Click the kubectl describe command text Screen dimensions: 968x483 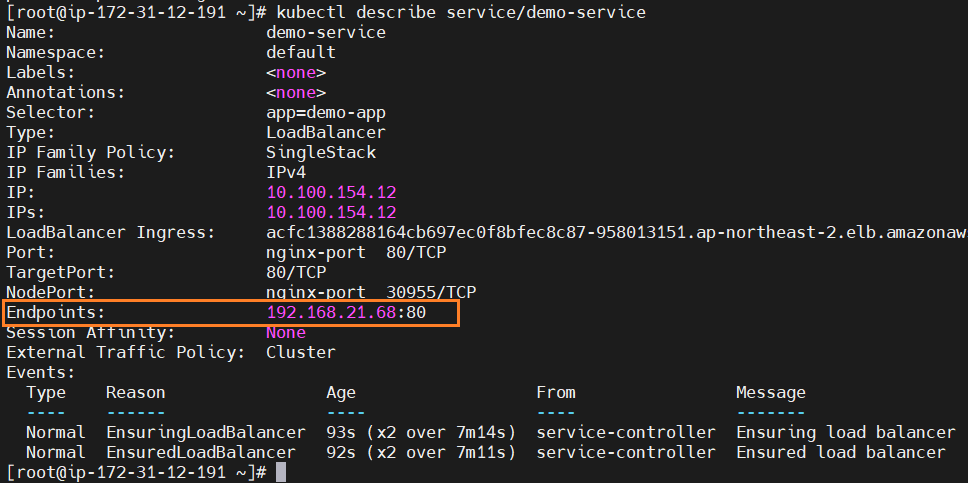tap(461, 12)
